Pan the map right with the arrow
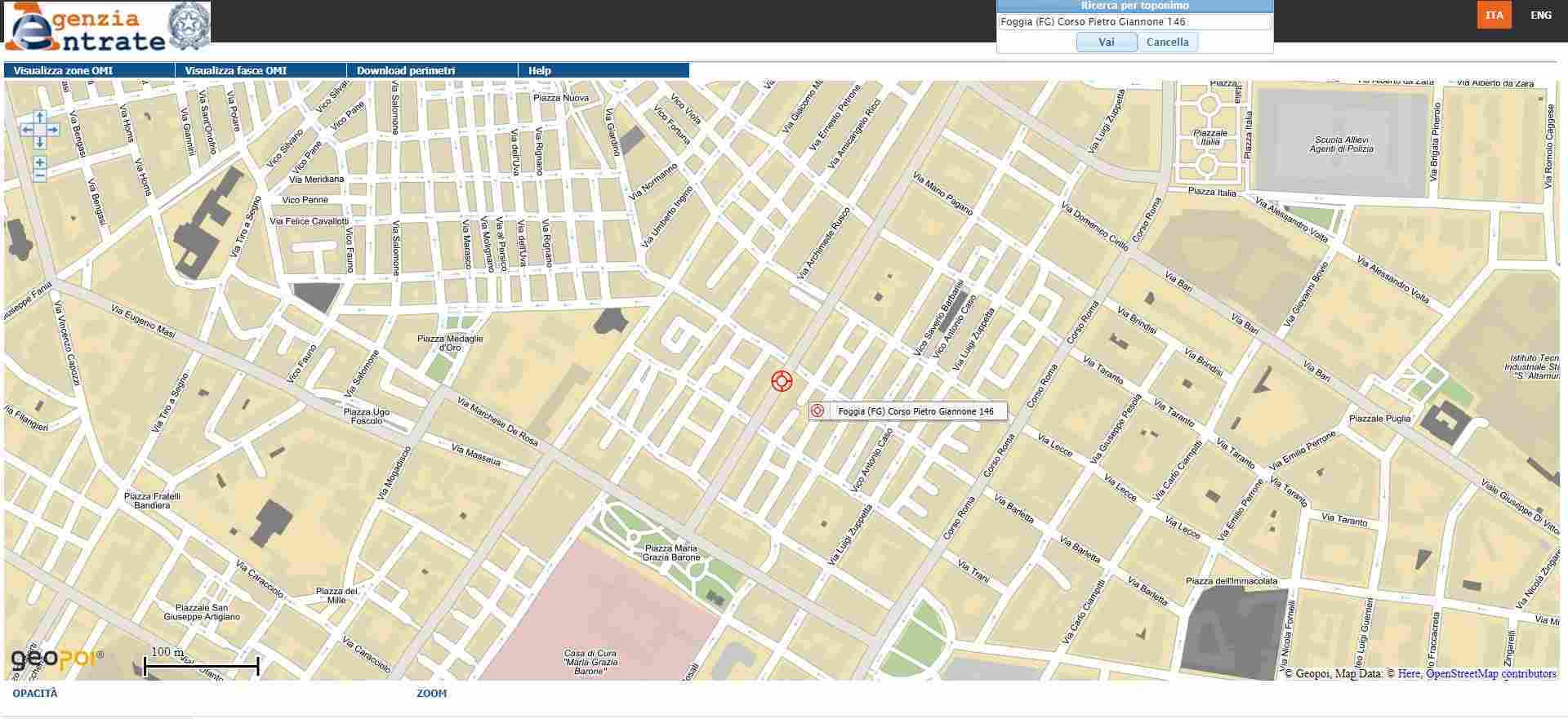 (52, 130)
